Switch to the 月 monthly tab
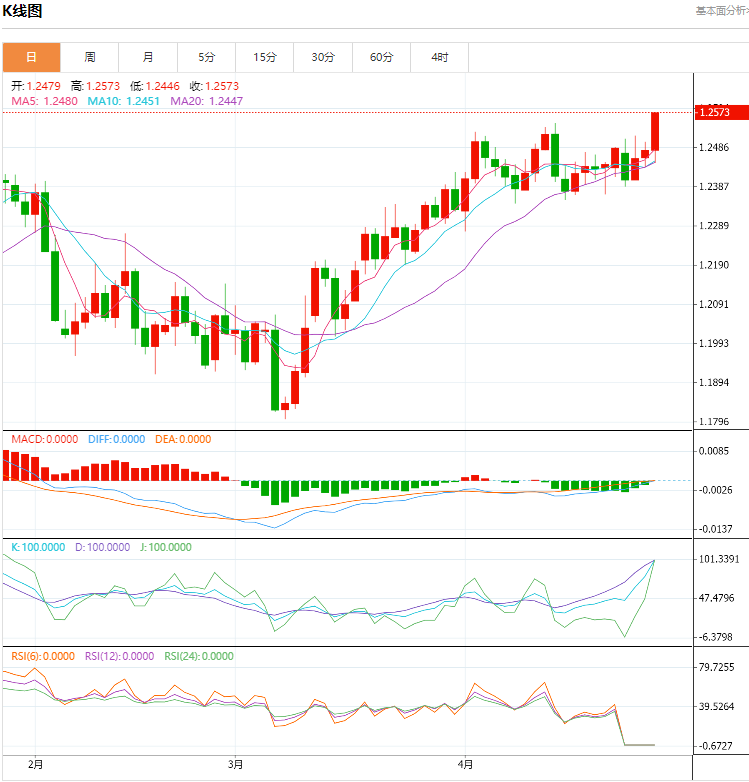The height and width of the screenshot is (782, 749). click(148, 57)
